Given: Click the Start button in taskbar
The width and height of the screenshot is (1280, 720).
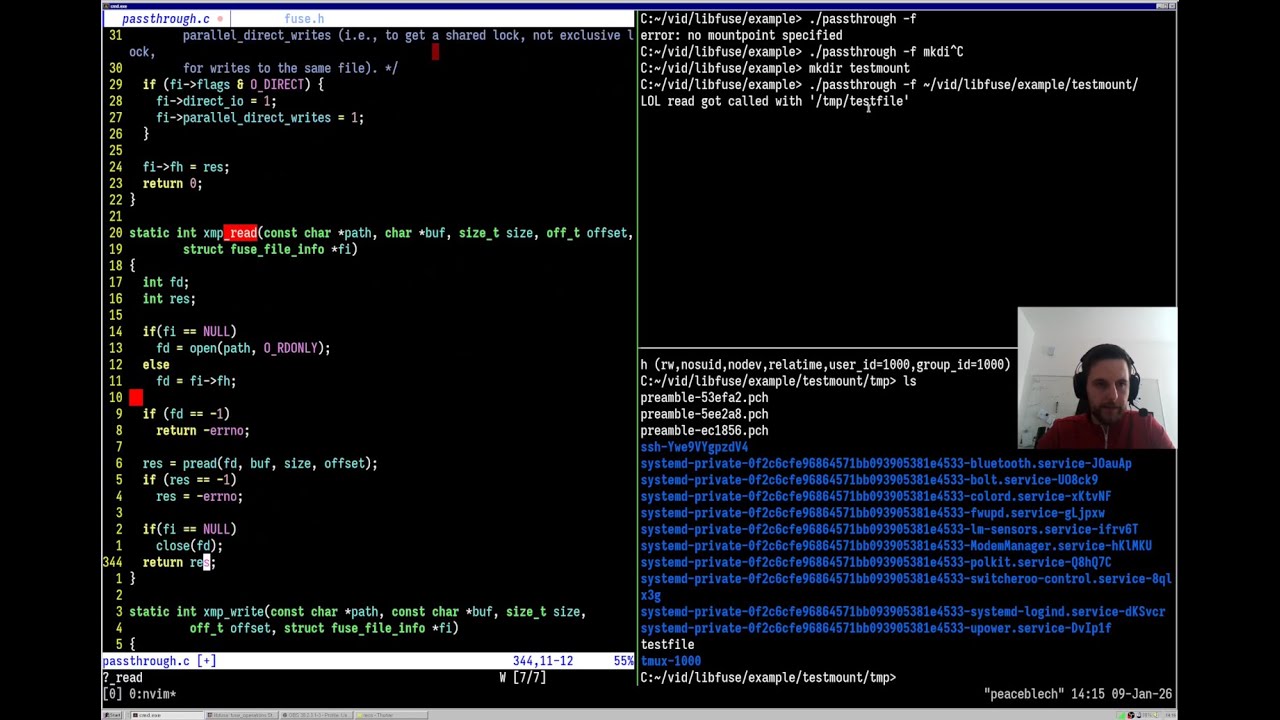Looking at the screenshot, I should [113, 715].
